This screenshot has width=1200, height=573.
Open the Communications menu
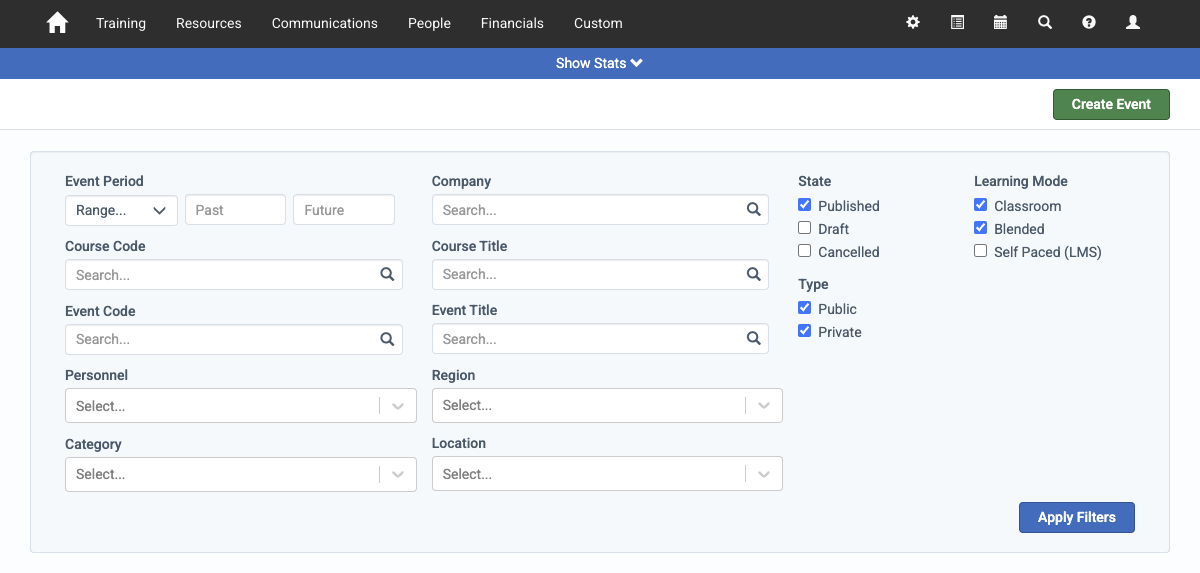325,23
